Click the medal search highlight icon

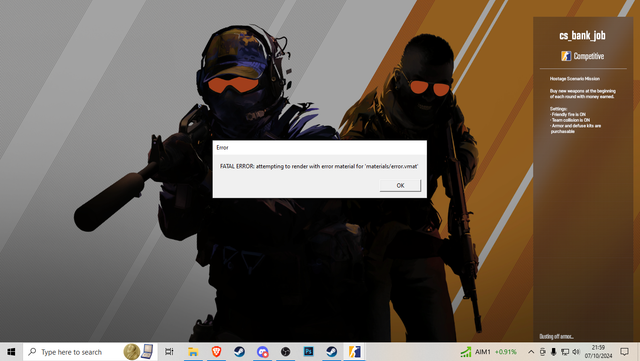pyautogui.click(x=131, y=352)
